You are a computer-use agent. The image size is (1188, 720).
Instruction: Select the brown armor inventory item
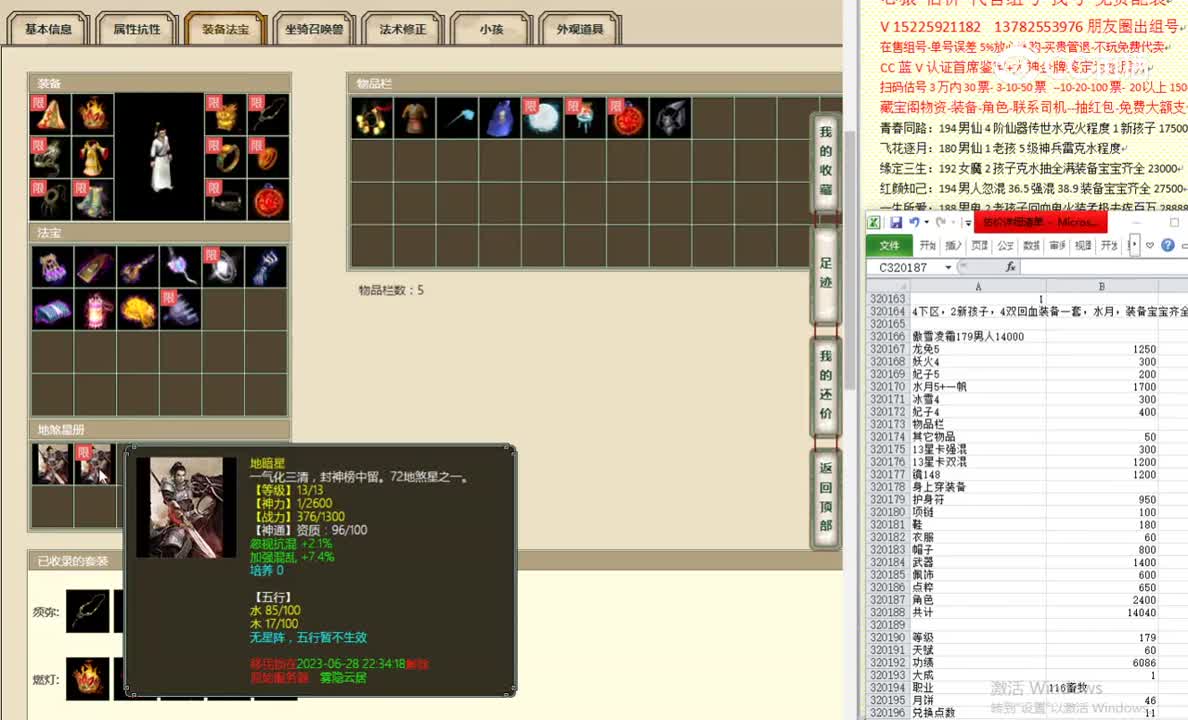tap(414, 117)
